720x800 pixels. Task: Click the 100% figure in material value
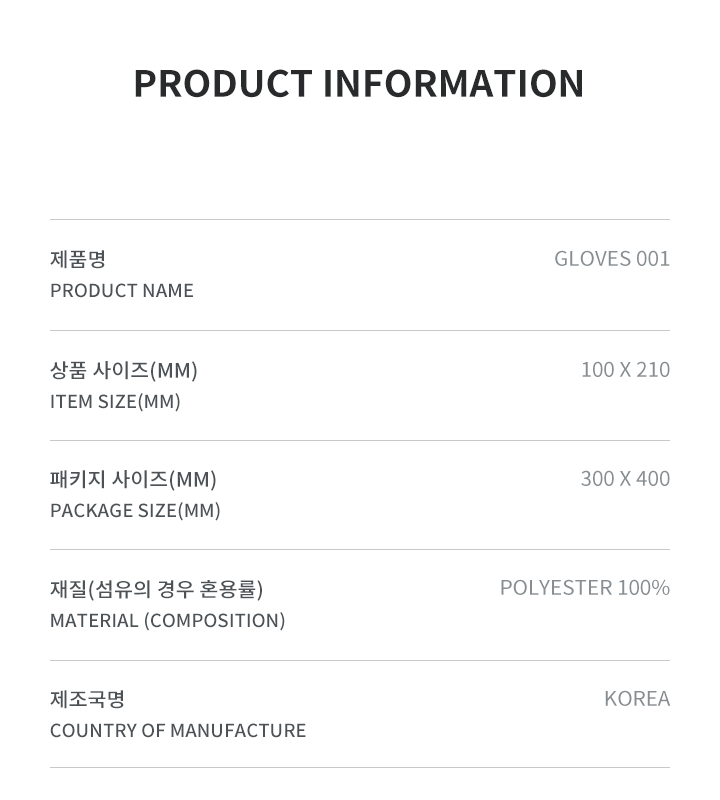643,588
